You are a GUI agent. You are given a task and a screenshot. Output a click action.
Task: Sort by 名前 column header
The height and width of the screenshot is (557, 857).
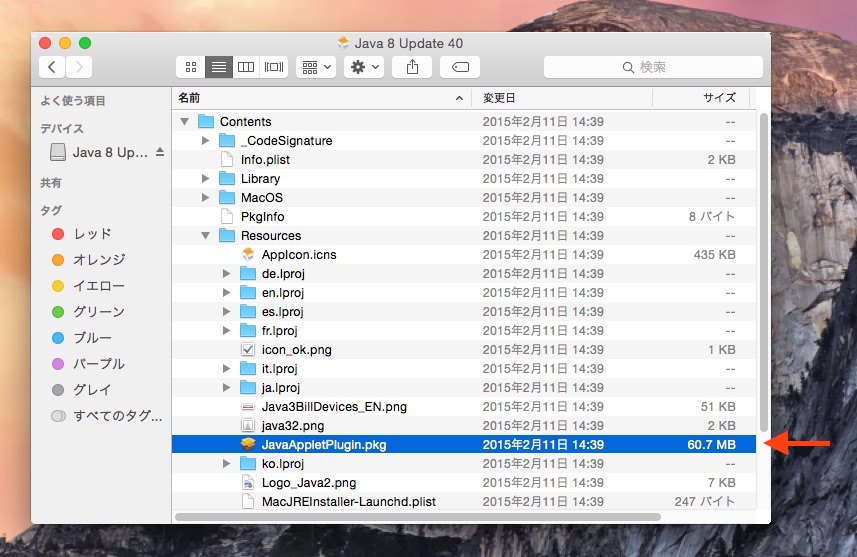click(x=321, y=98)
